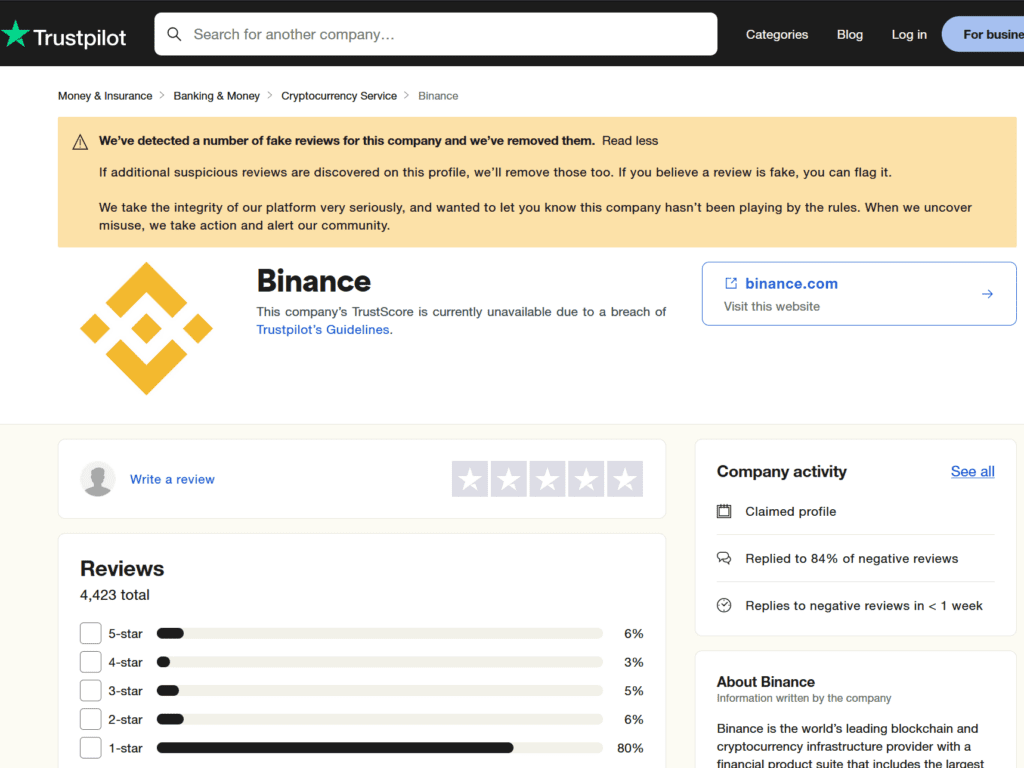Collapse the notice with Read less
This screenshot has width=1024, height=768.
(629, 140)
